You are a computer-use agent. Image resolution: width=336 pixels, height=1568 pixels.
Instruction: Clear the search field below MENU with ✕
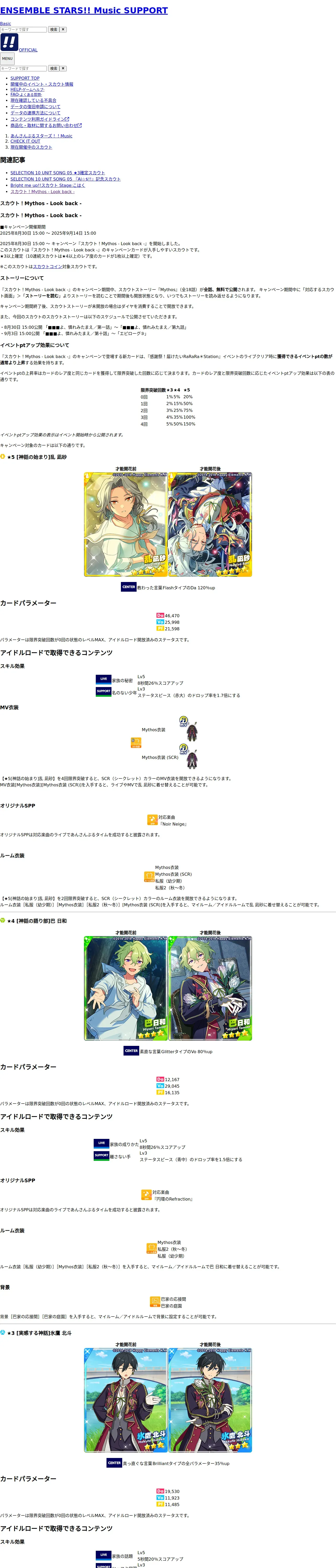(x=63, y=68)
